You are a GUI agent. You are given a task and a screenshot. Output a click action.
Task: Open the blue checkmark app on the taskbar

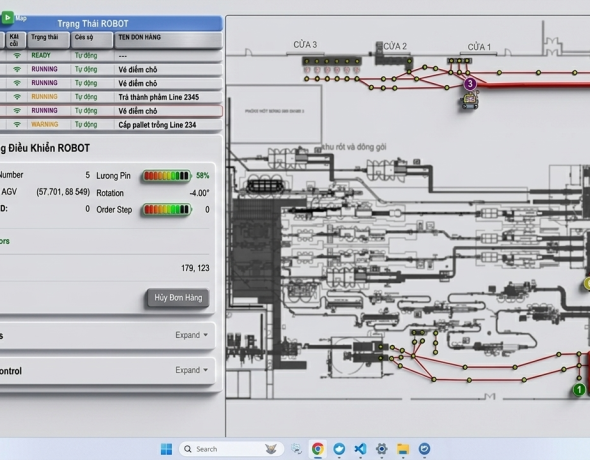[424, 449]
